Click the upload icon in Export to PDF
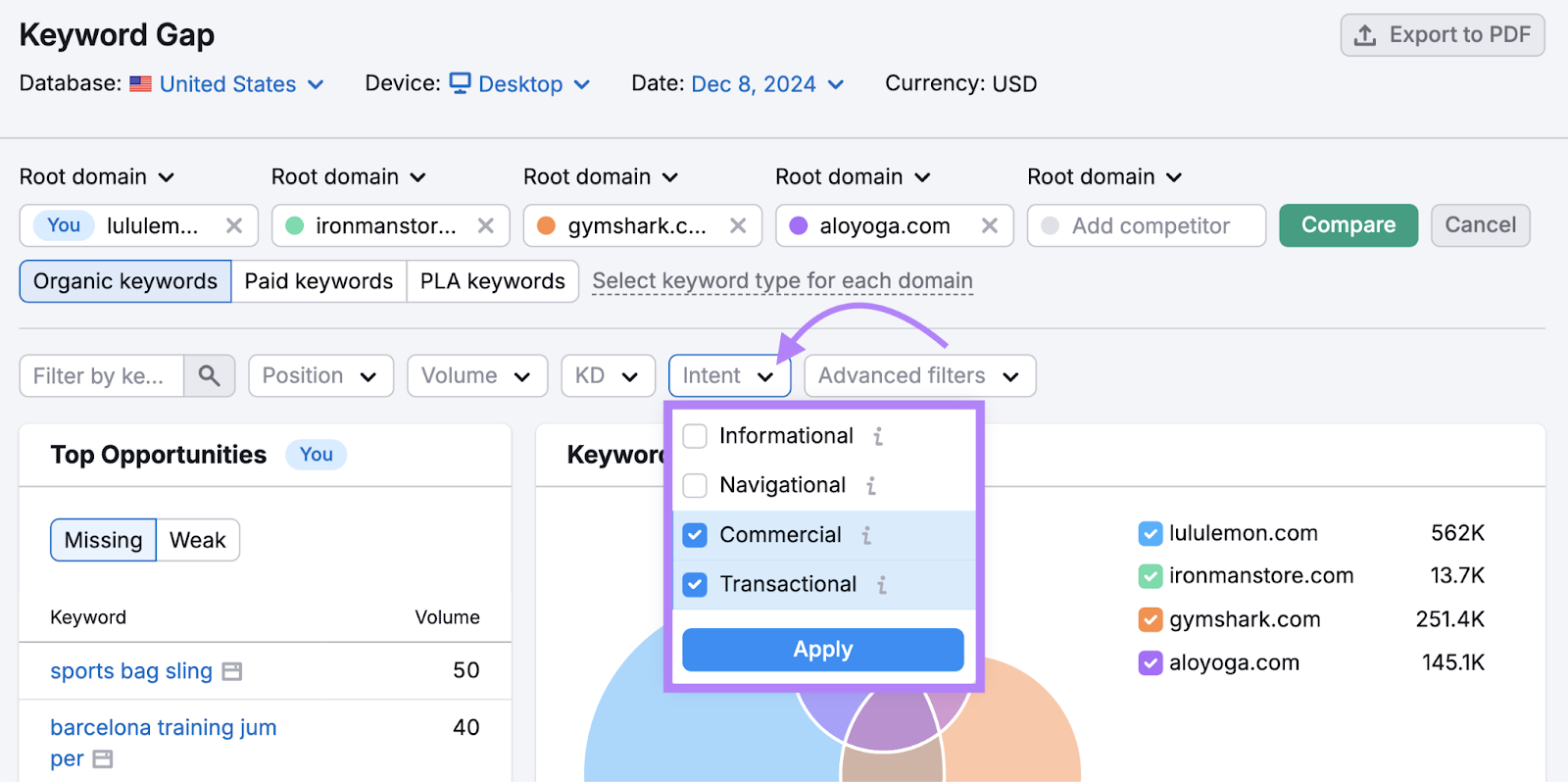 pos(1365,35)
